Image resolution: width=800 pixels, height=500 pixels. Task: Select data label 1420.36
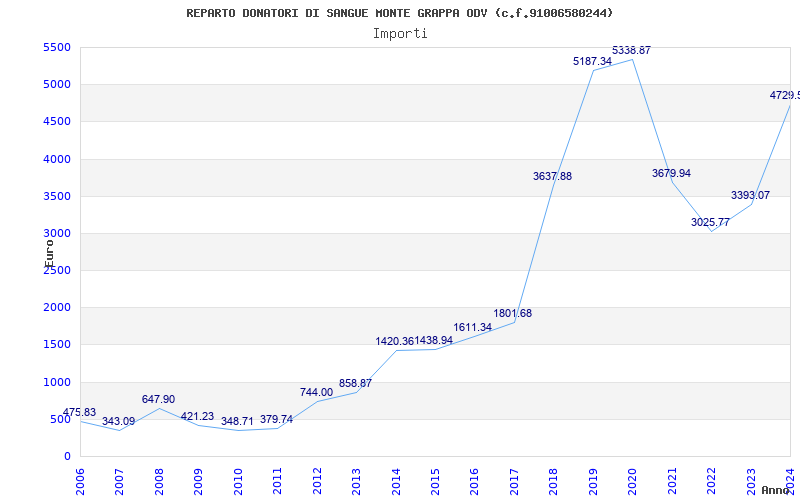395,341
